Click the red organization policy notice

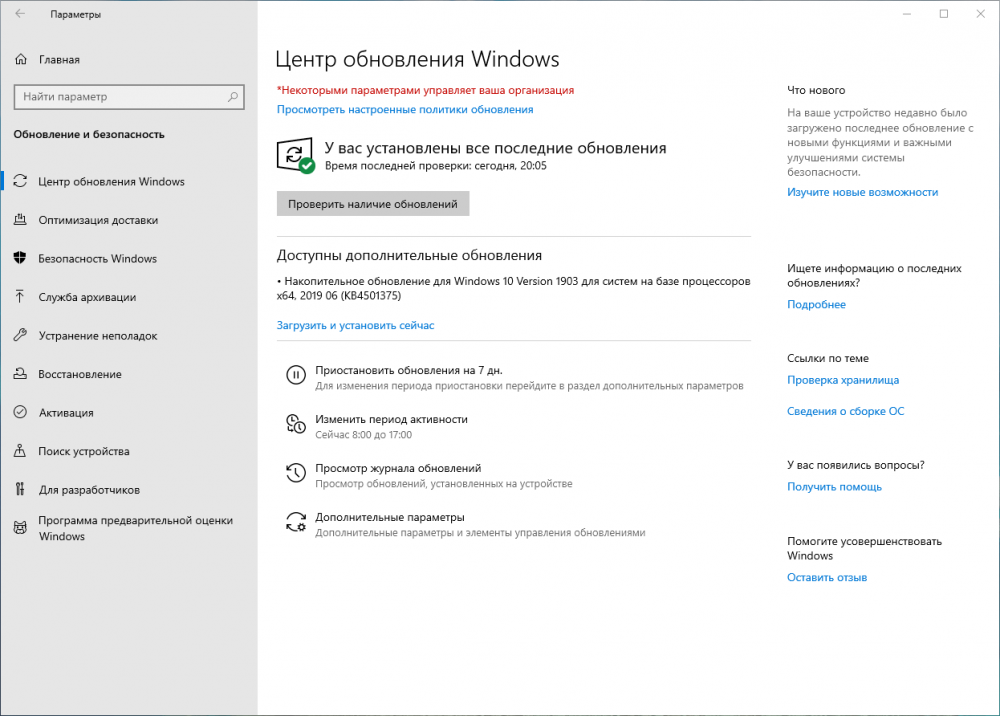pyautogui.click(x=425, y=91)
